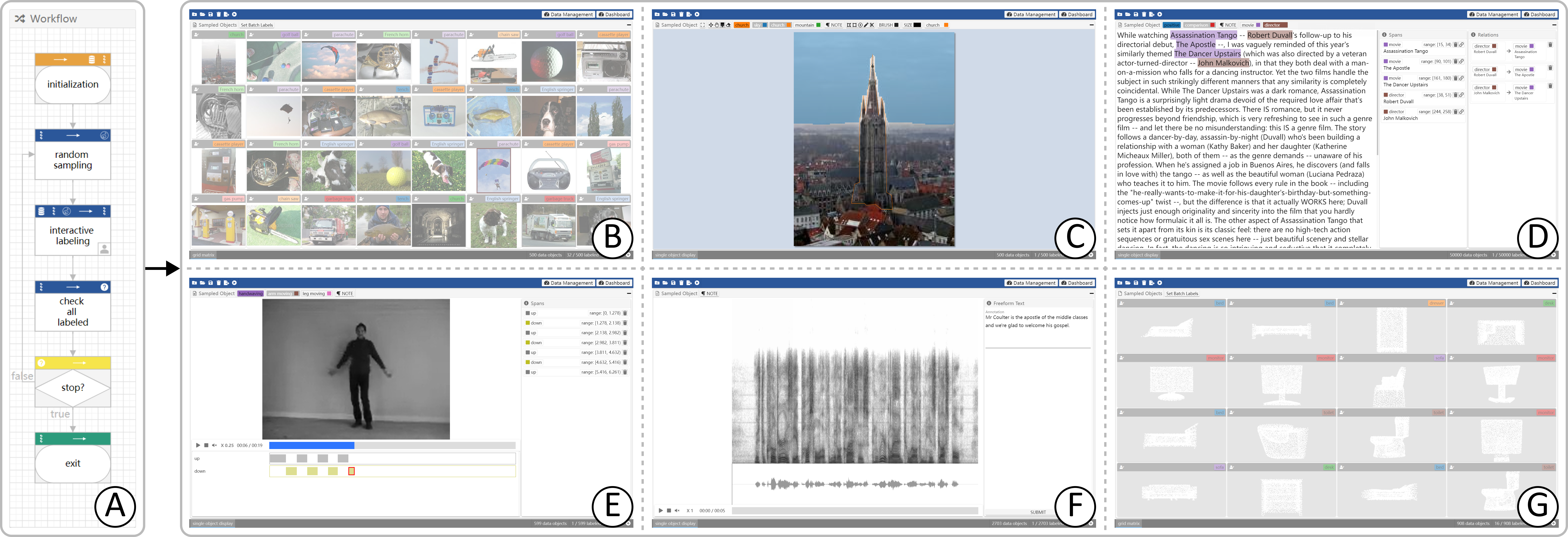The image size is (1568, 537).
Task: Click Set Batch Labels in point cloud panel
Action: coord(1182,293)
